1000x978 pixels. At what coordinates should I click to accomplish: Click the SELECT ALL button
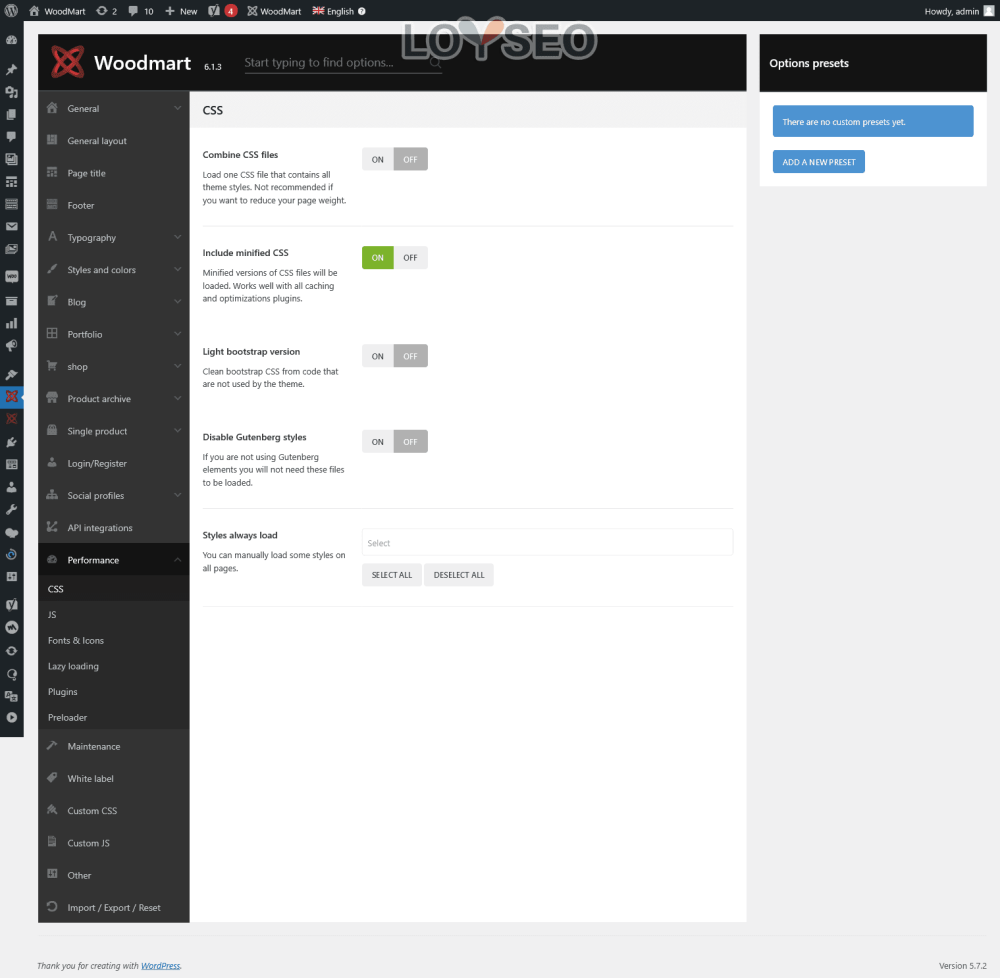(392, 575)
